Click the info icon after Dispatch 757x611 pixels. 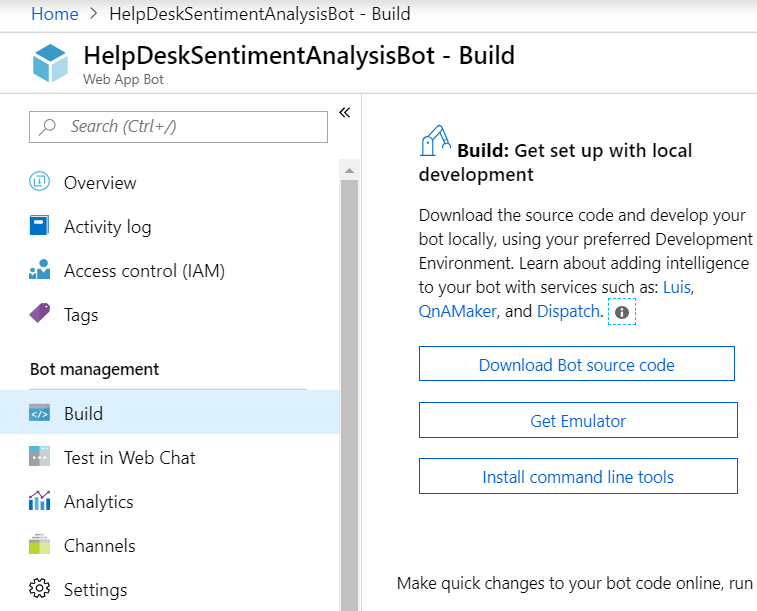[622, 313]
